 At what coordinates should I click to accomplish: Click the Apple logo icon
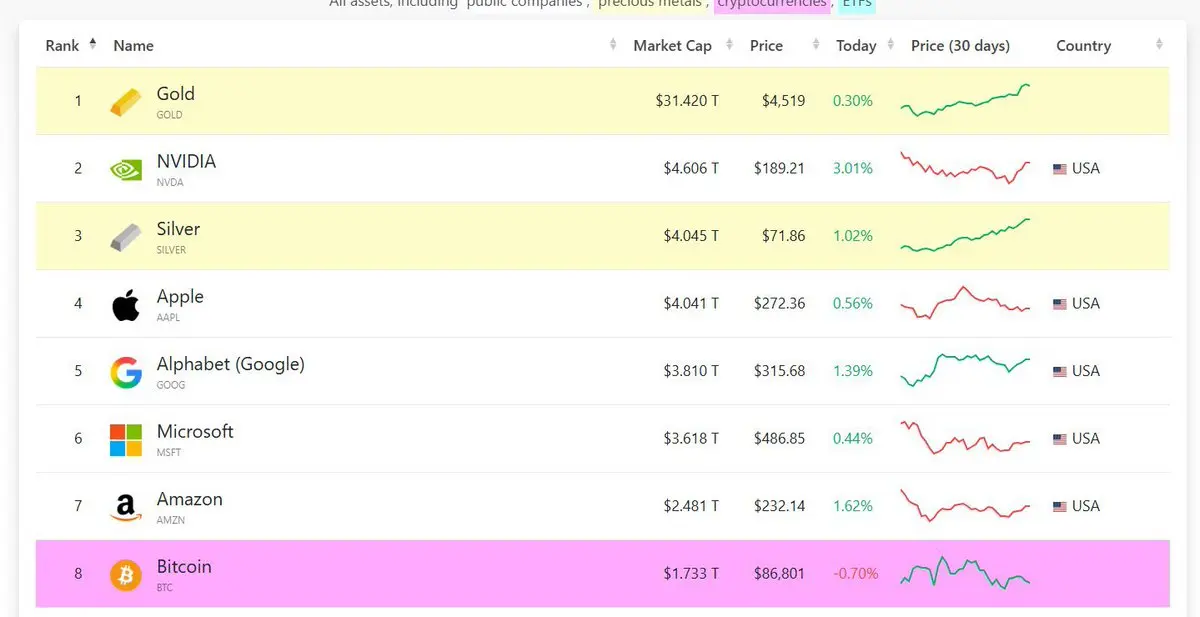coord(126,304)
